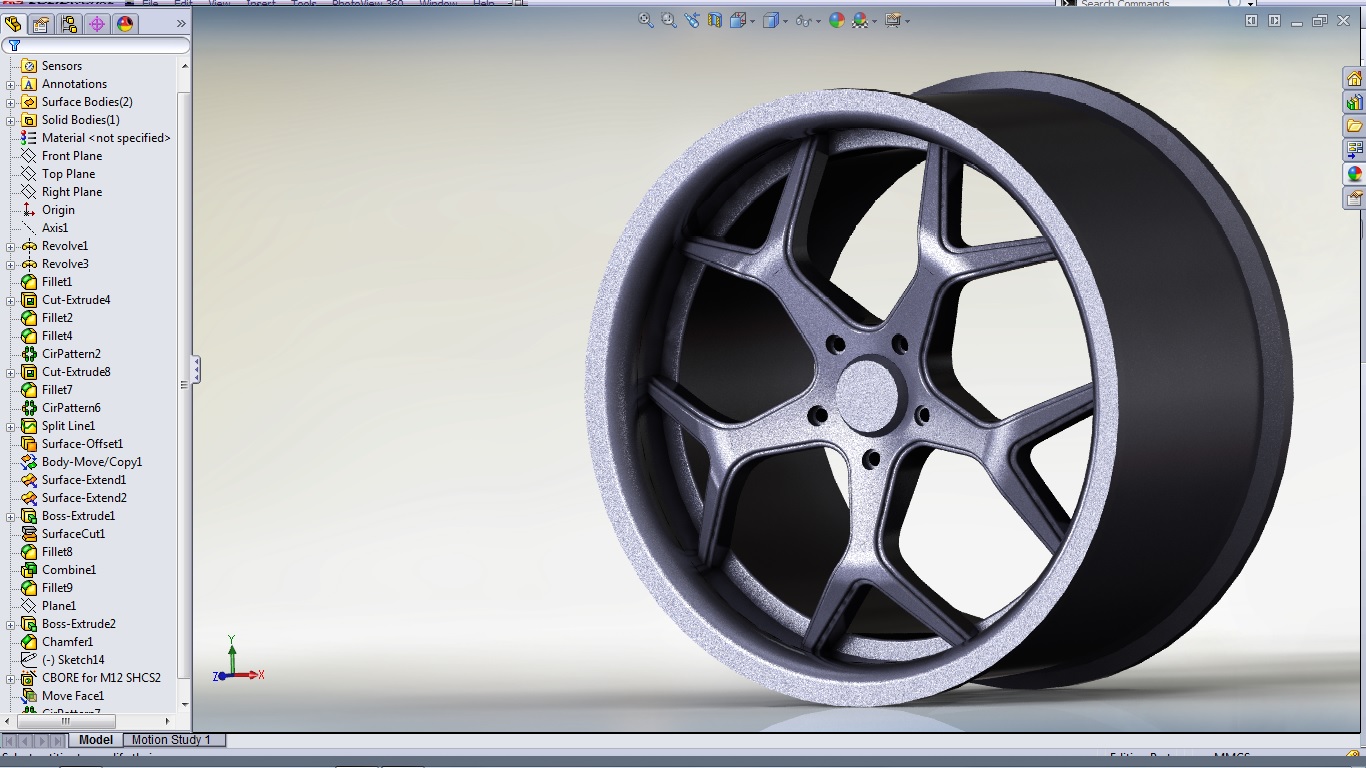The height and width of the screenshot is (768, 1366).
Task: Open the Design Library task pane tab
Action: [x=1354, y=102]
